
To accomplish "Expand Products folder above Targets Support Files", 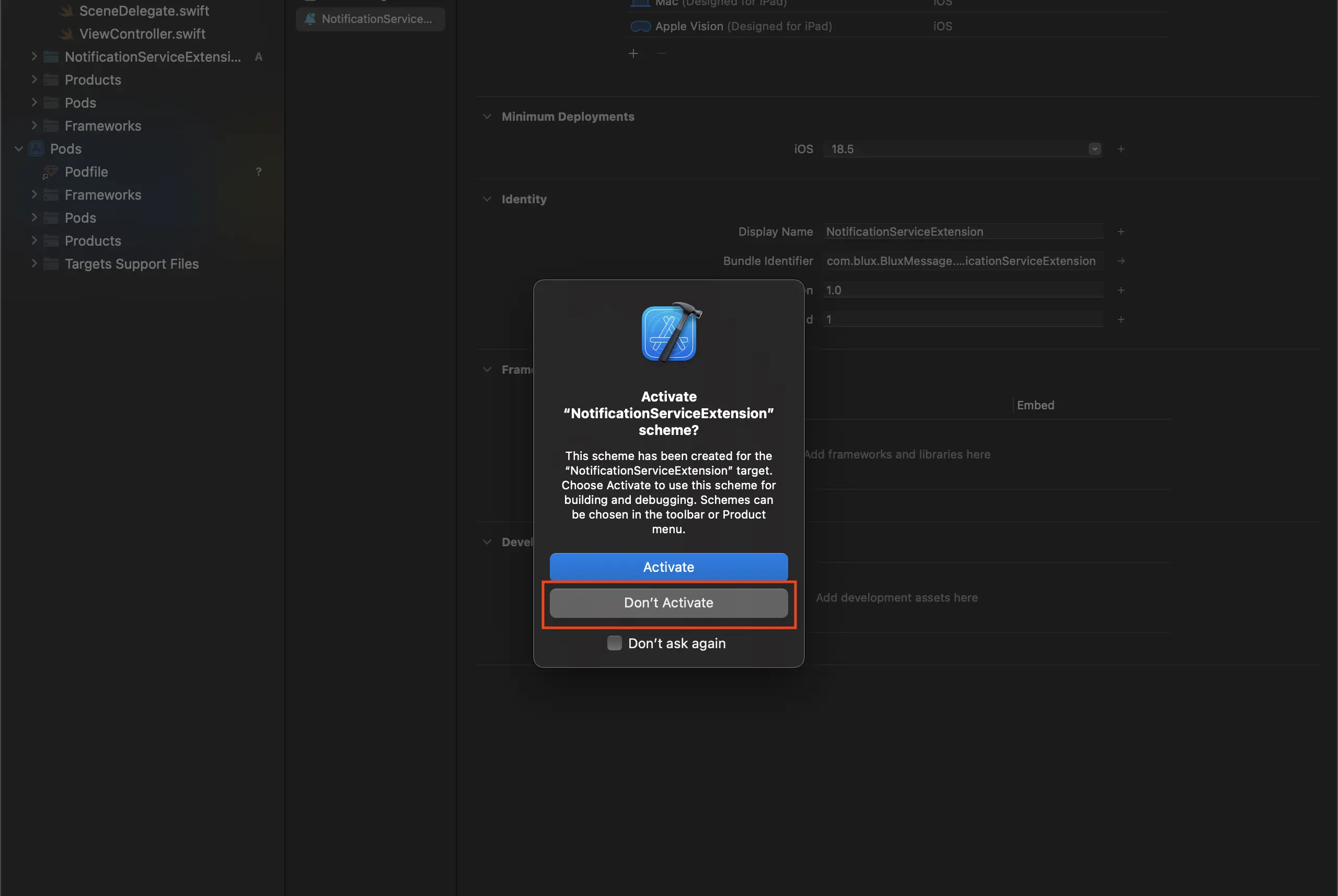I will 34,240.
